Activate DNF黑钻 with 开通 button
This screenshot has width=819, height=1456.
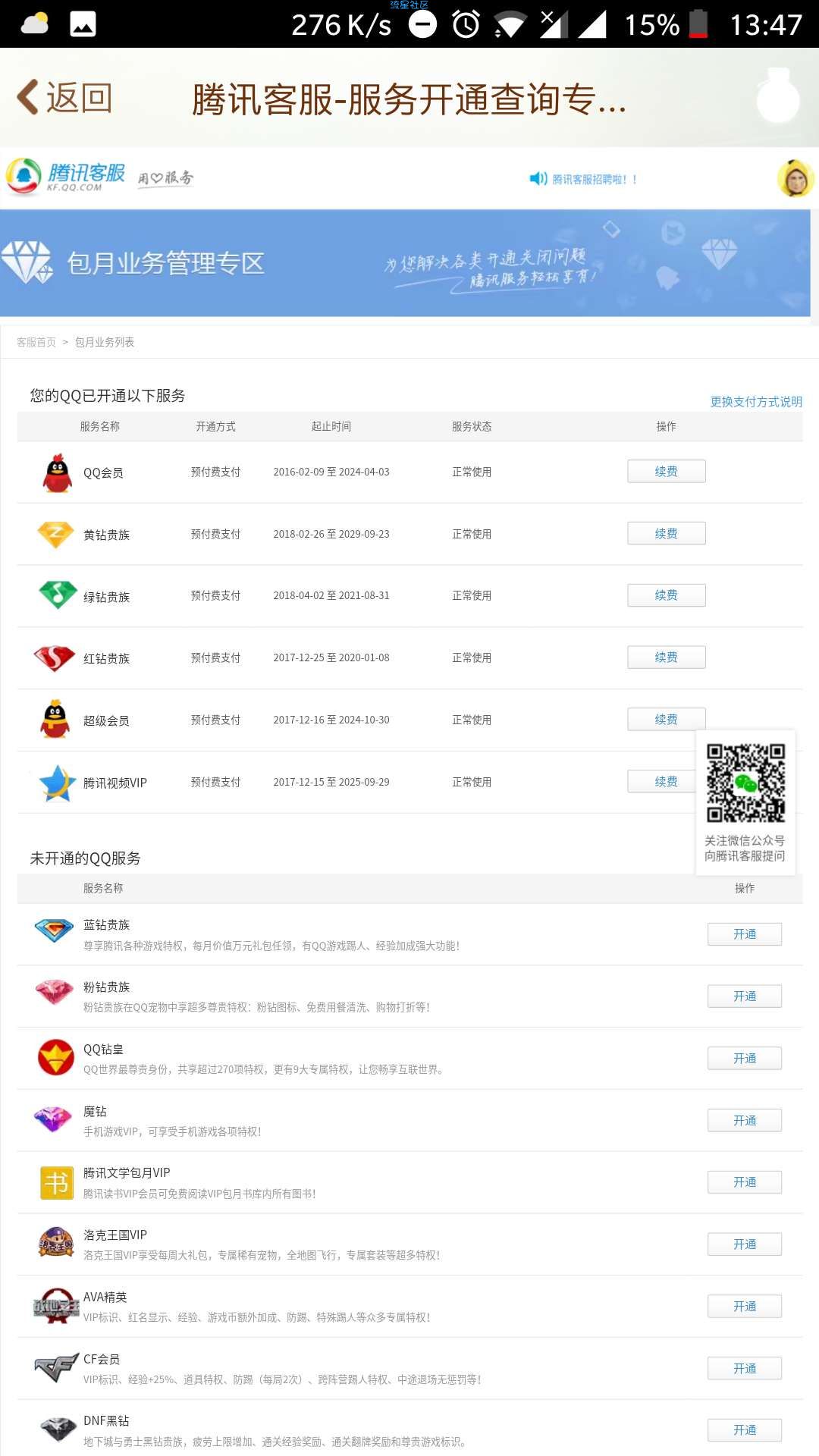pos(745,1430)
